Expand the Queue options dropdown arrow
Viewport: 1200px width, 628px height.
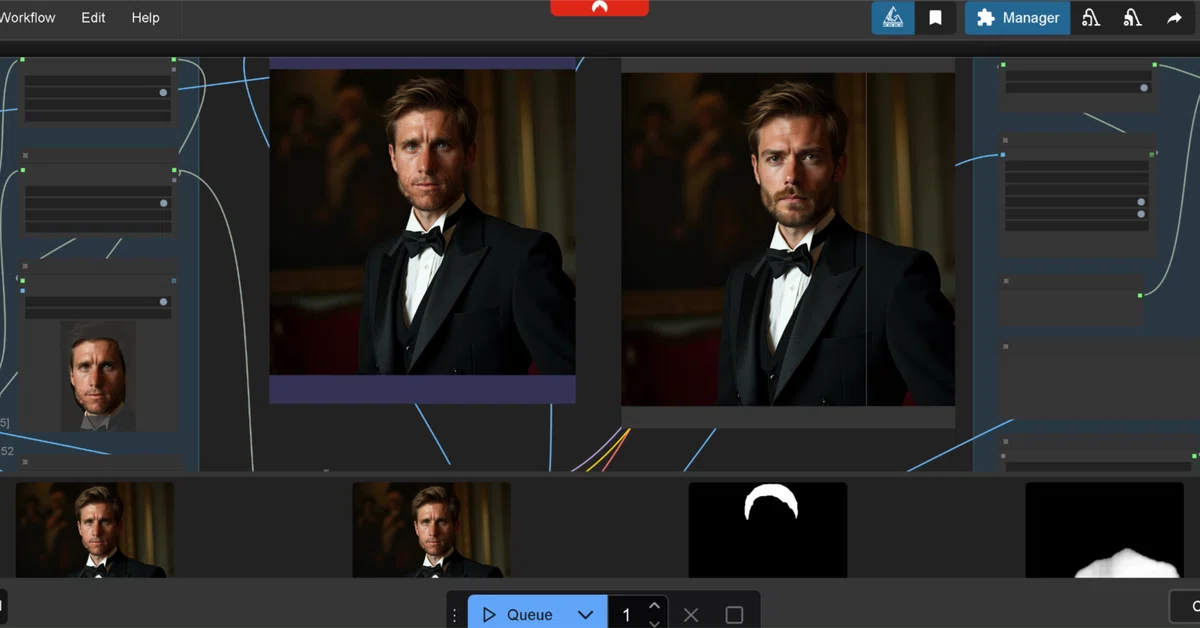click(586, 614)
